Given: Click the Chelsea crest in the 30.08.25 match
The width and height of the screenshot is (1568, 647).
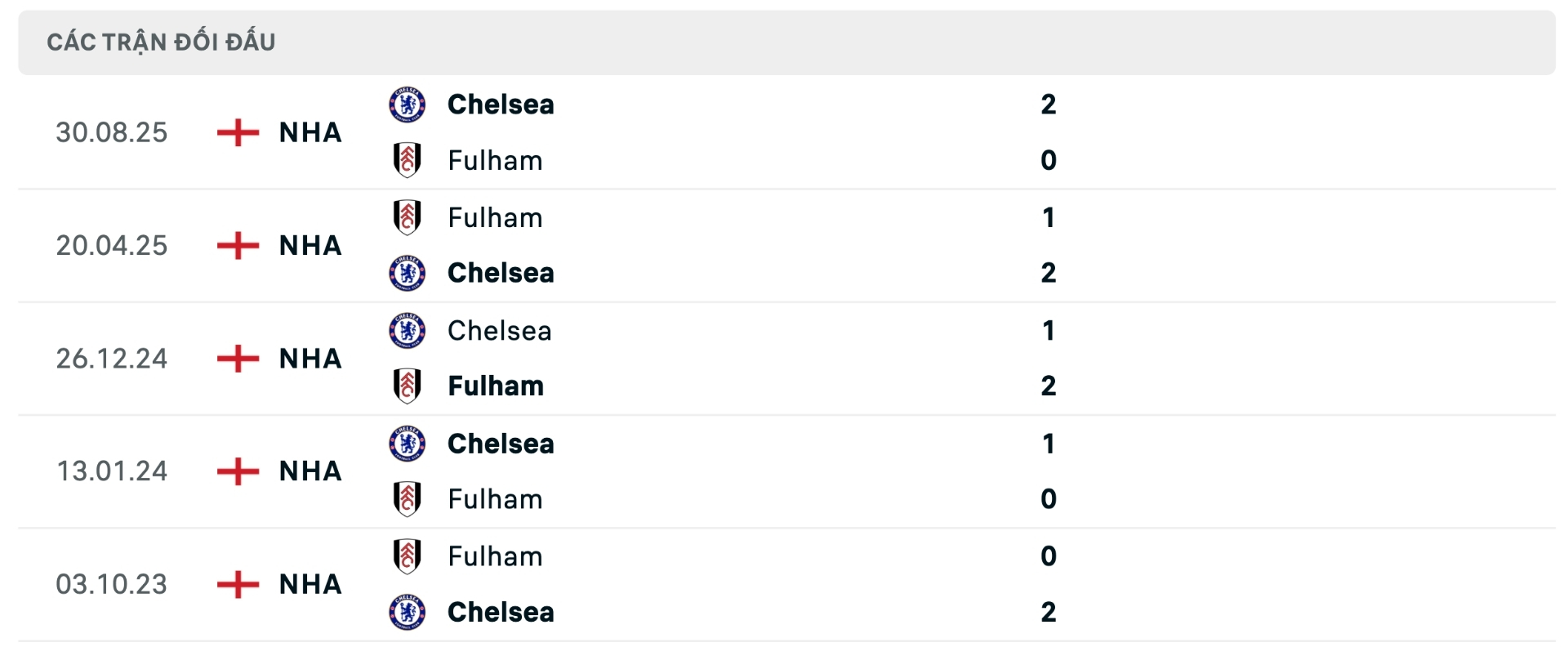Looking at the screenshot, I should pyautogui.click(x=407, y=104).
